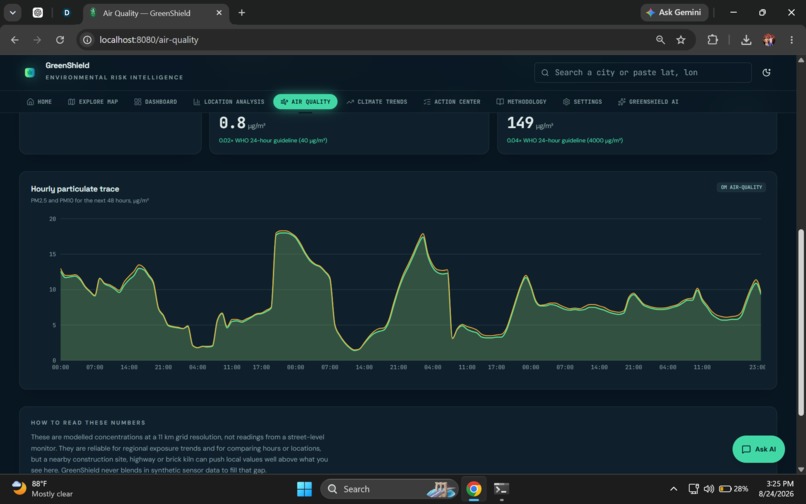Switch to the first pinned browser tab
Viewport: 806px width, 504px height.
pyautogui.click(x=38, y=13)
